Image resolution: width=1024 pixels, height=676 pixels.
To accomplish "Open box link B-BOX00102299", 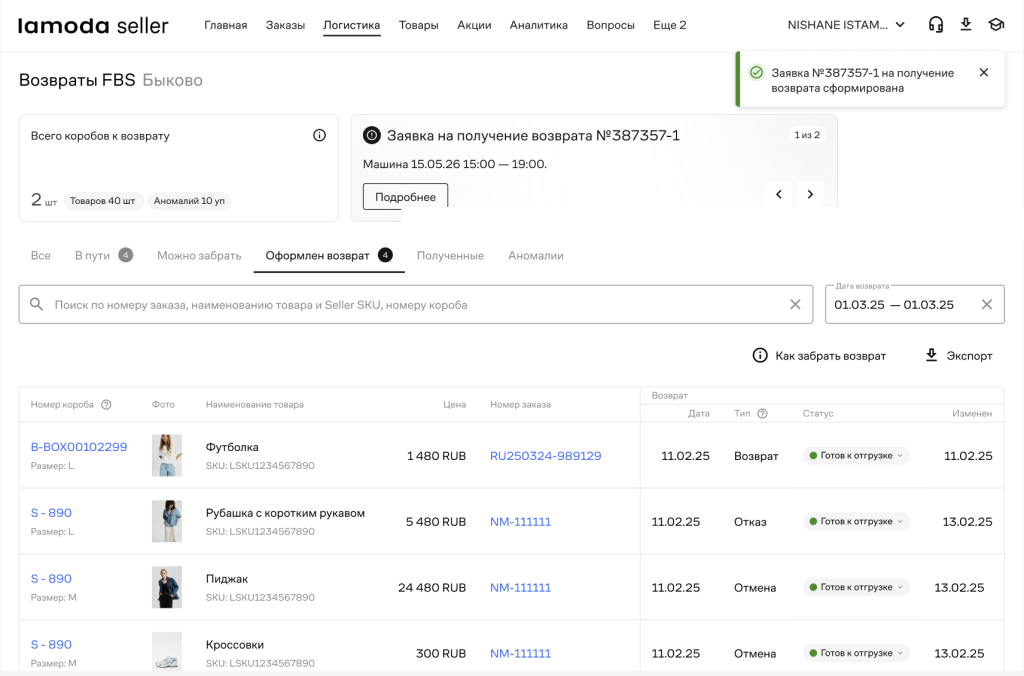I will coord(79,447).
